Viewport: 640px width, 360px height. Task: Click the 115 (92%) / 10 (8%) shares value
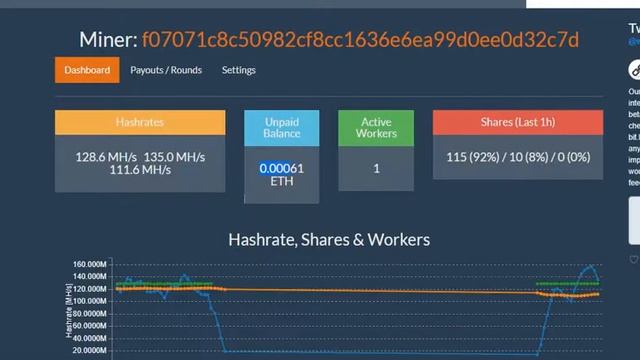tap(518, 157)
